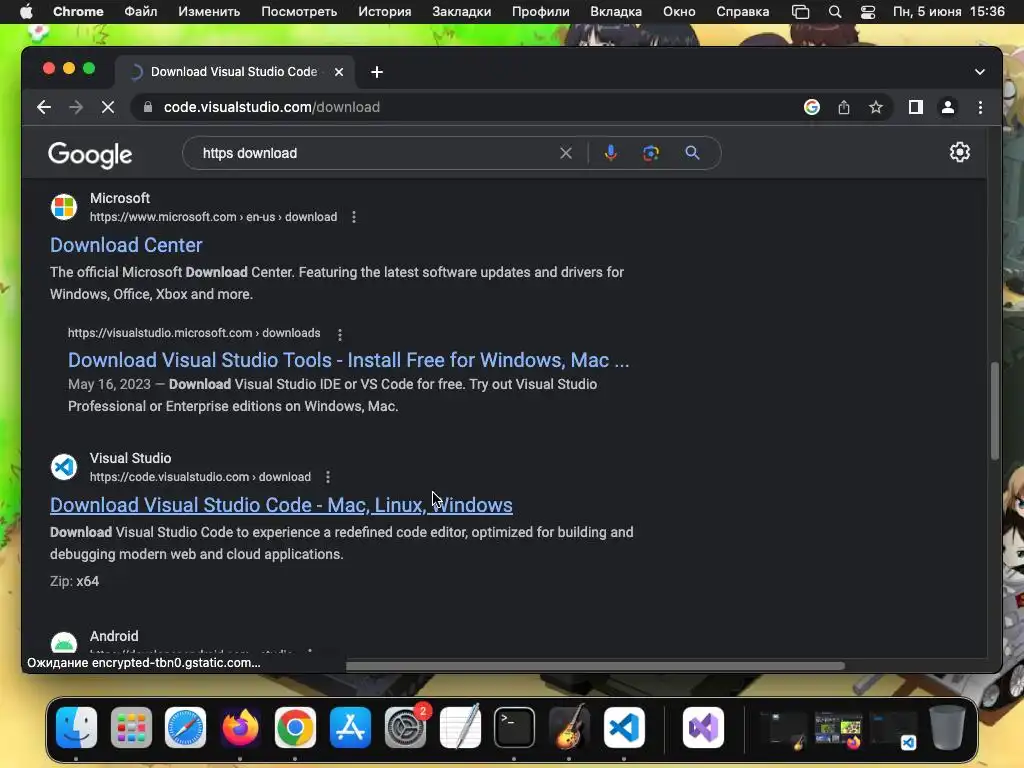Screen dimensions: 1024x768
Task: Open Firefox from the Dock
Action: tap(240, 727)
